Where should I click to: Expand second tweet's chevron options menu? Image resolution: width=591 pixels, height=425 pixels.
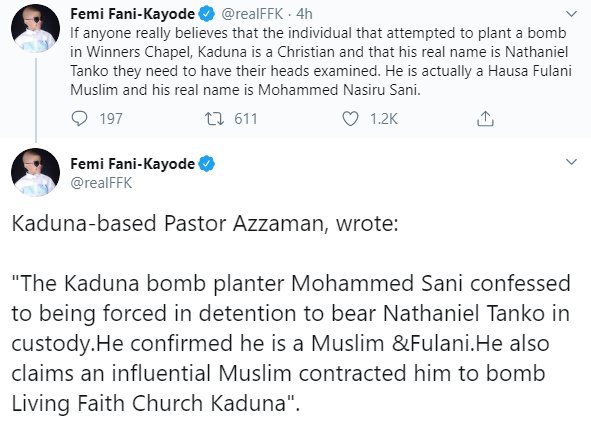[572, 162]
